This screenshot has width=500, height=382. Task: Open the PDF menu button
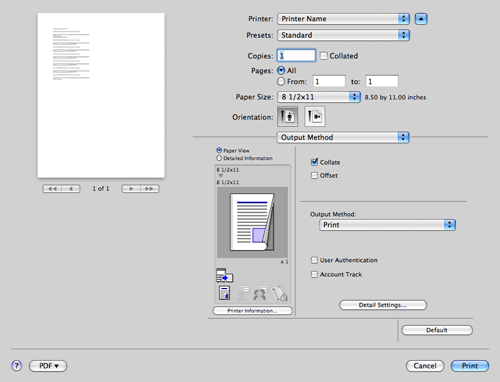pos(48,366)
